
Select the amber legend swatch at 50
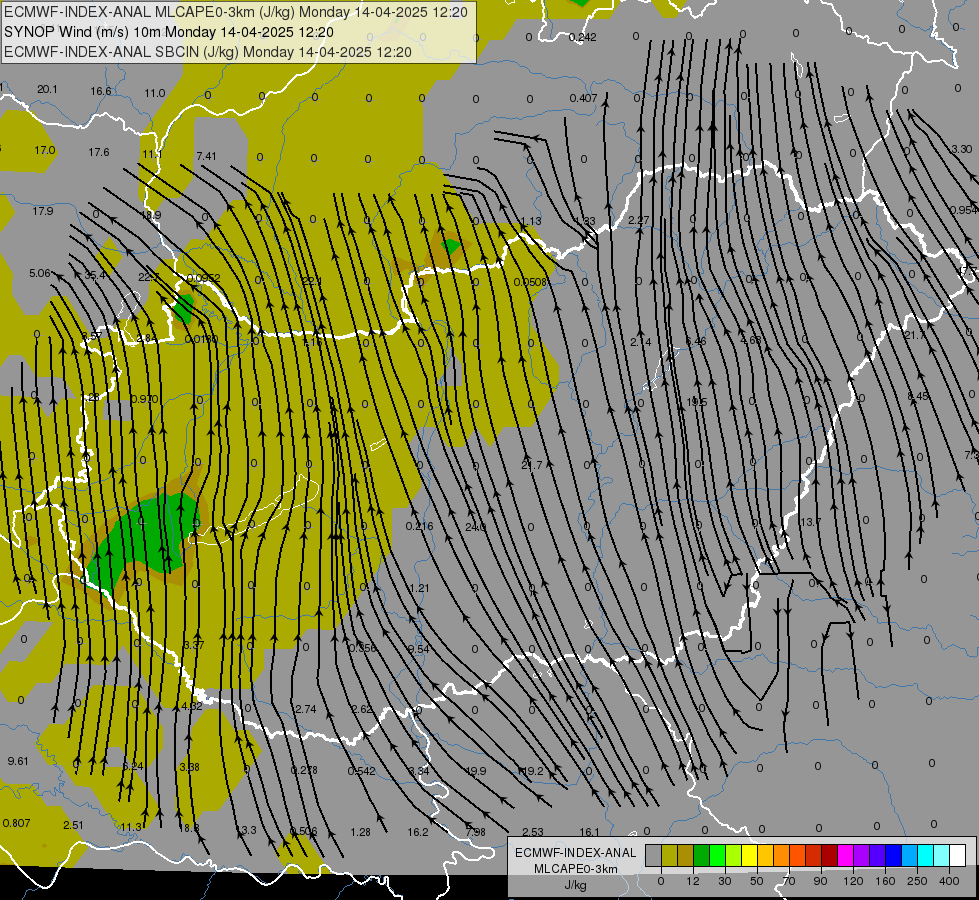coord(765,855)
